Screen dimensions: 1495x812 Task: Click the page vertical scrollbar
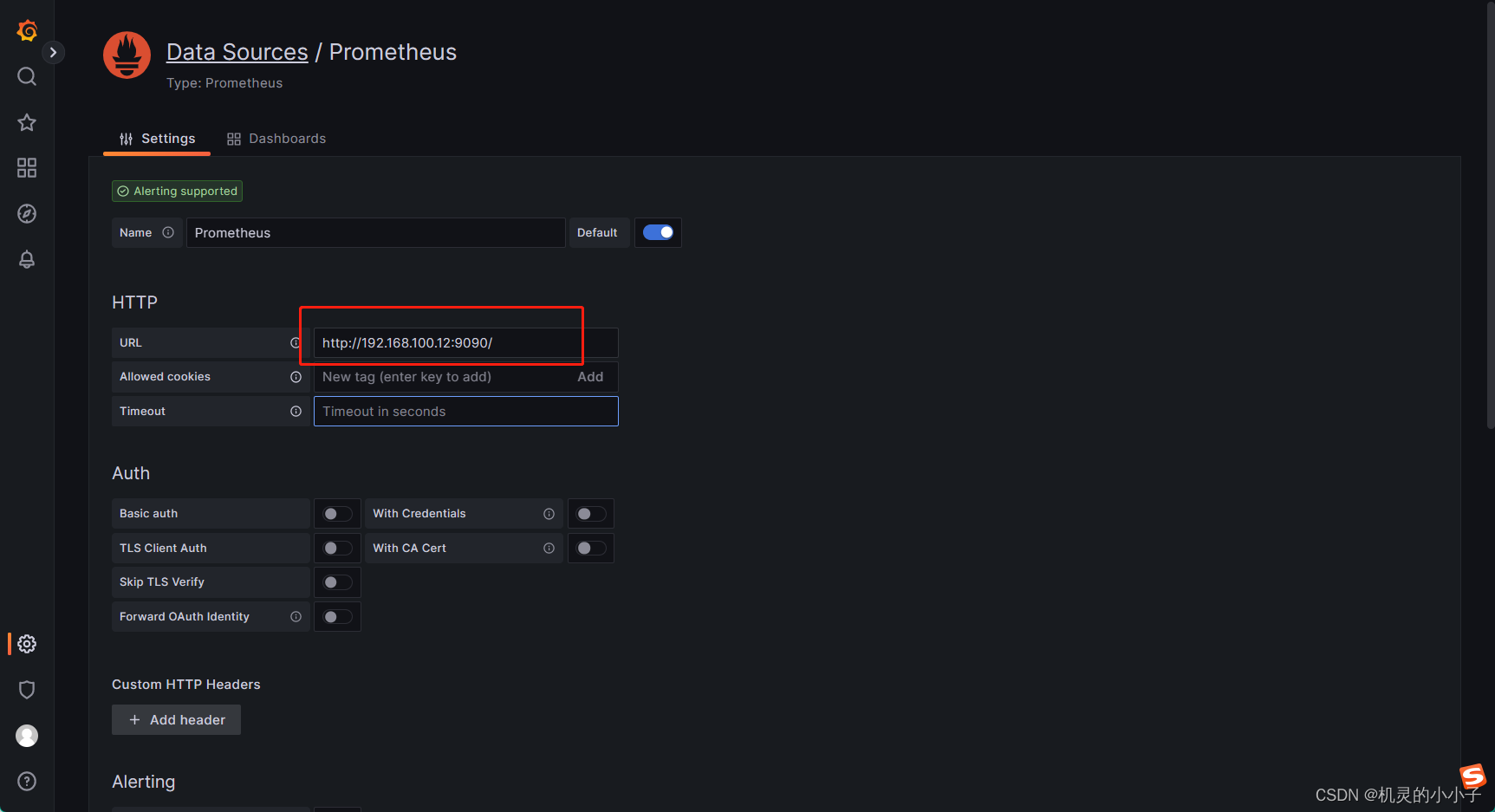click(1490, 215)
